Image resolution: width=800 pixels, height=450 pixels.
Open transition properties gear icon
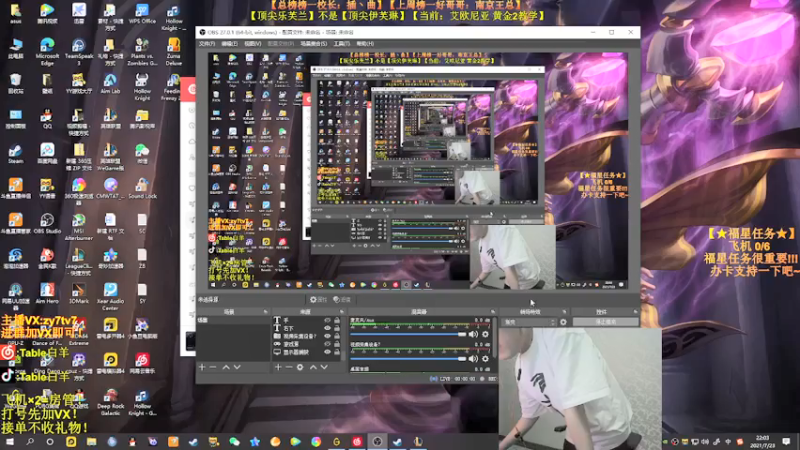(563, 322)
